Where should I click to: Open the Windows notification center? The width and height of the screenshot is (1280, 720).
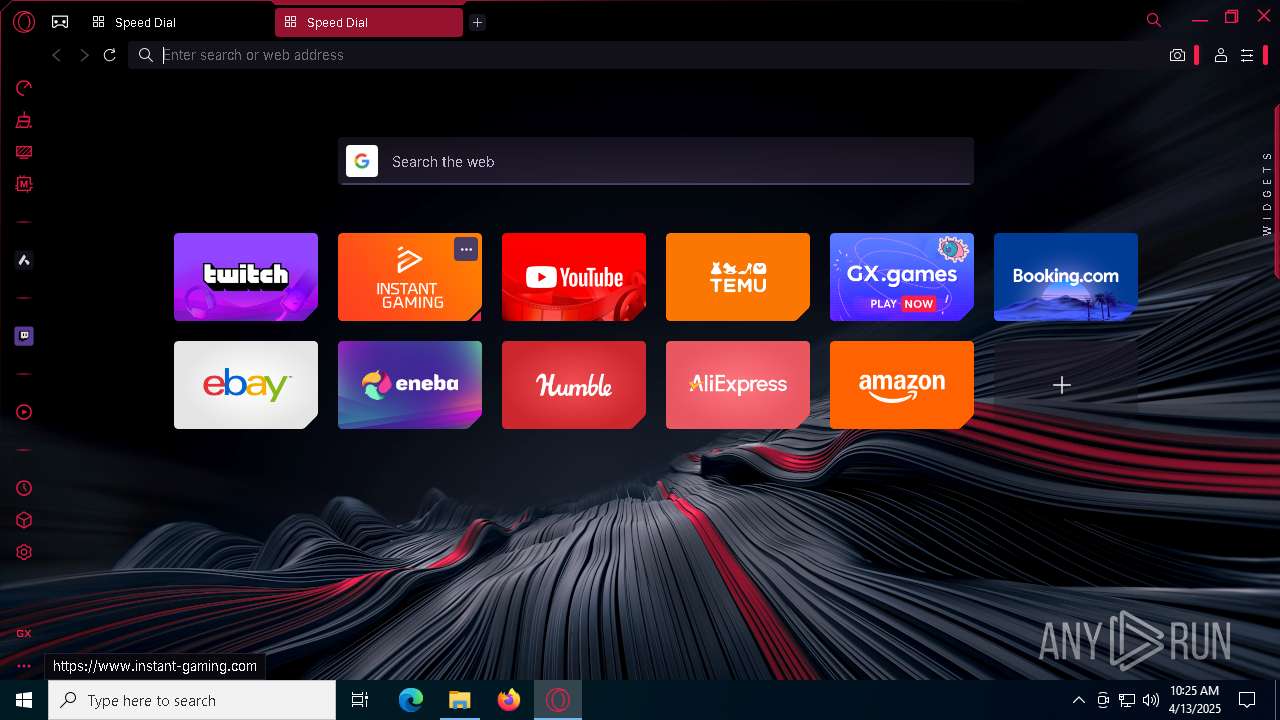(x=1247, y=700)
